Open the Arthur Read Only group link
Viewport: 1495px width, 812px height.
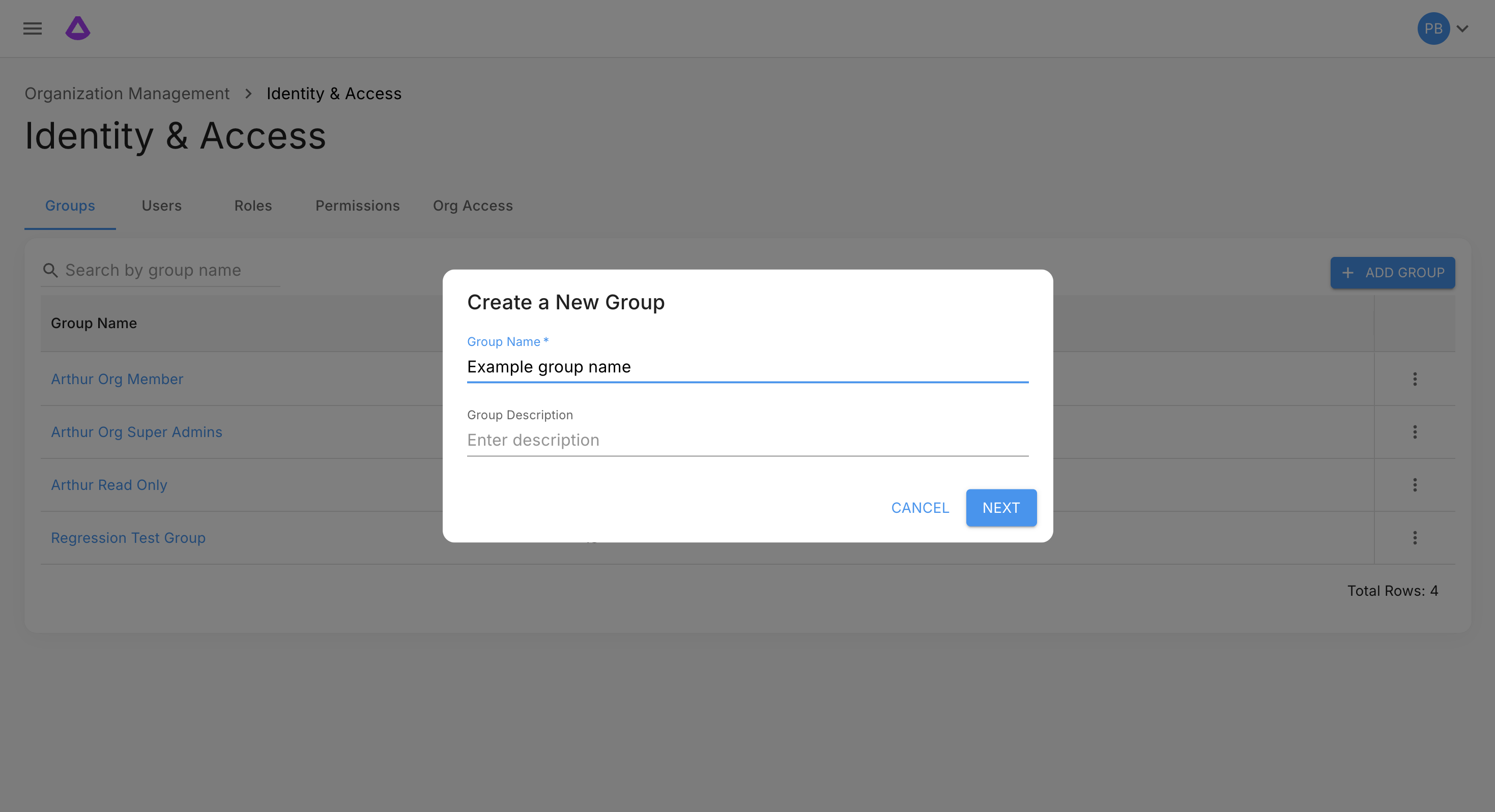pyautogui.click(x=109, y=485)
